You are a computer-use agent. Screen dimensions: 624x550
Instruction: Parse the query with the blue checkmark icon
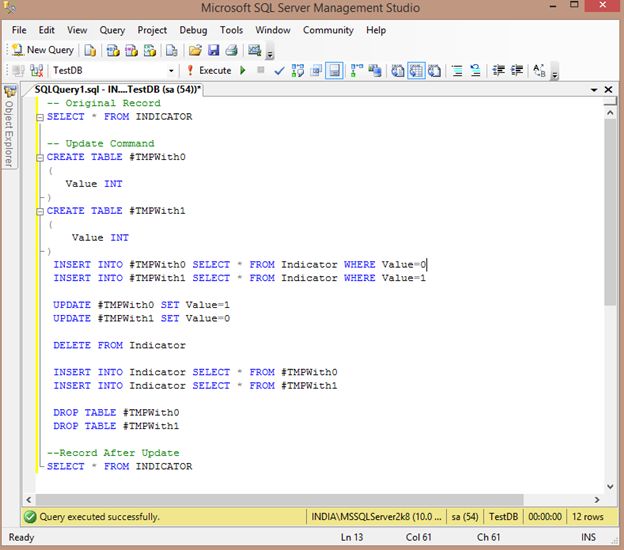tap(279, 71)
